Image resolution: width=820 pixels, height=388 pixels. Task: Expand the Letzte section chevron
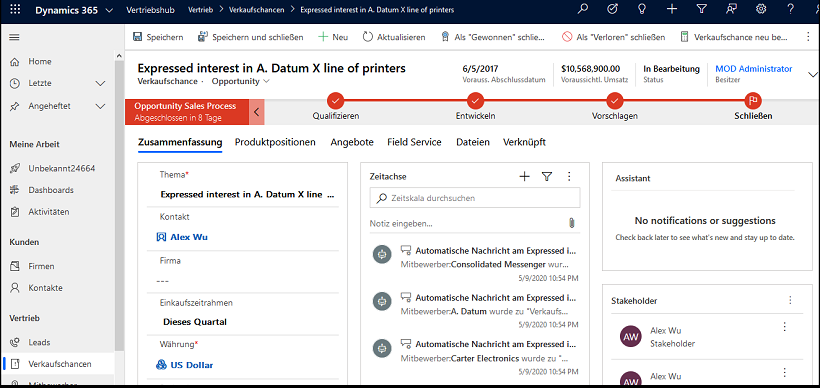click(101, 83)
